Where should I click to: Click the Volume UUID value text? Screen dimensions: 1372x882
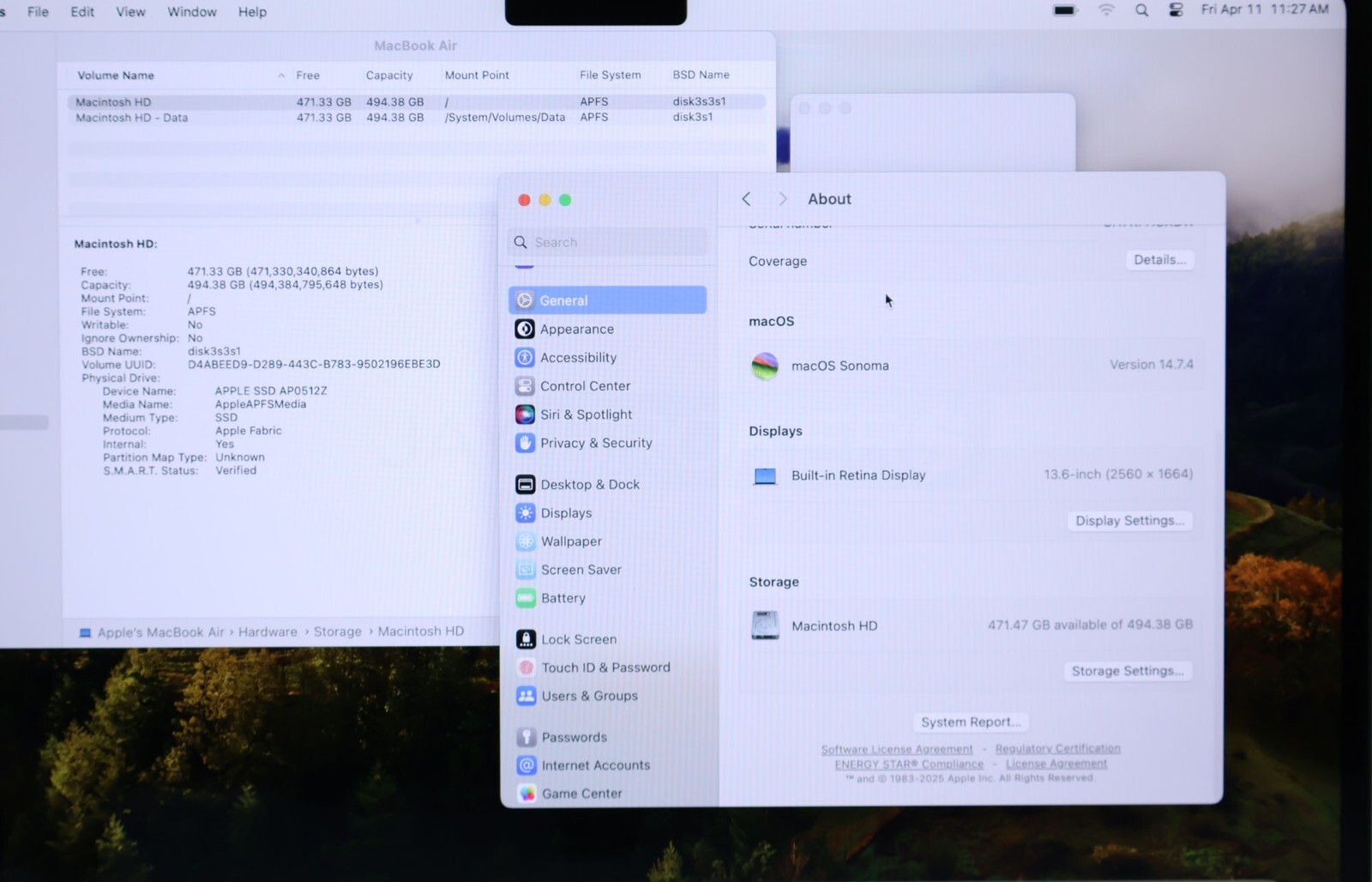(314, 365)
